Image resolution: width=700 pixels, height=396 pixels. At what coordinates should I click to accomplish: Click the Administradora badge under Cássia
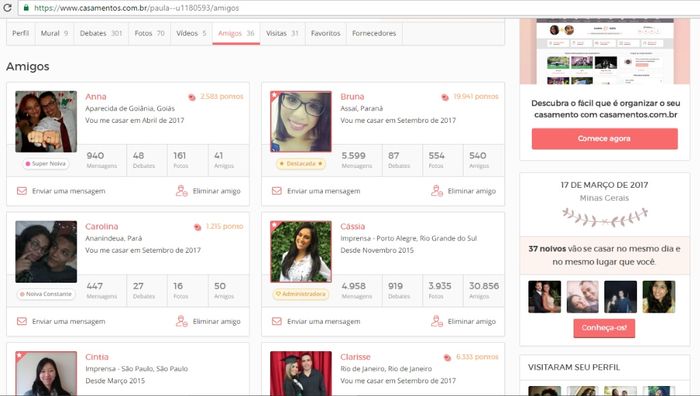point(300,294)
